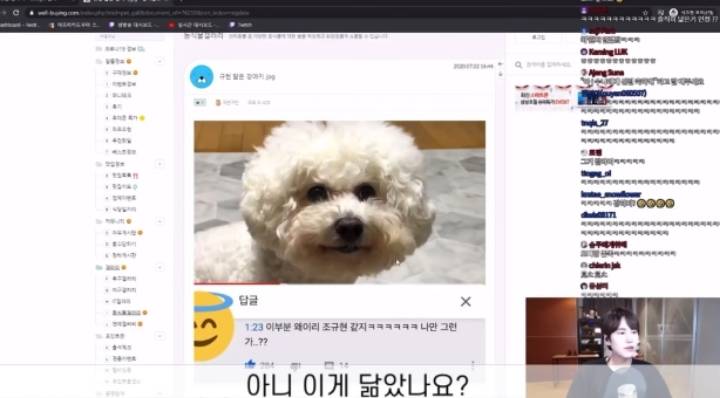Click the post title '규현 닮은 강아지.jpg'

(x=247, y=77)
